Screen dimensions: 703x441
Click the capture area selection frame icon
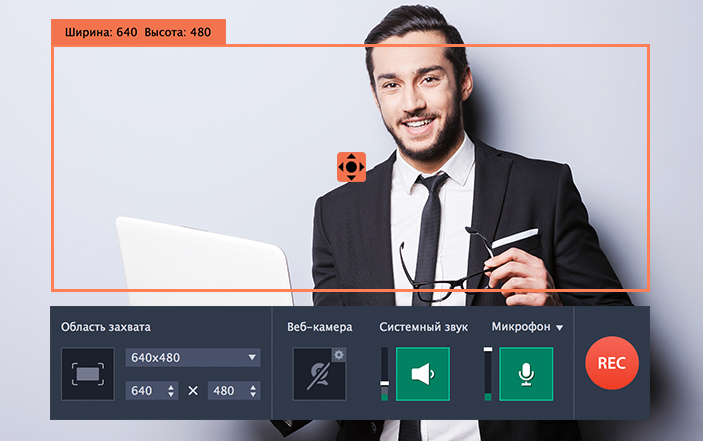coord(87,374)
